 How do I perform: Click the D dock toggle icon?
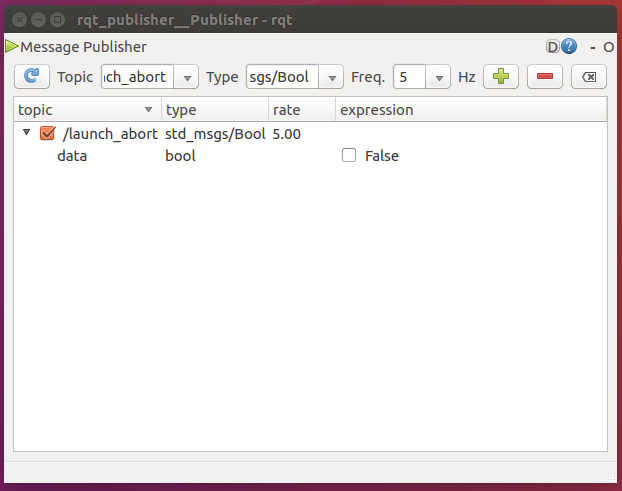553,47
